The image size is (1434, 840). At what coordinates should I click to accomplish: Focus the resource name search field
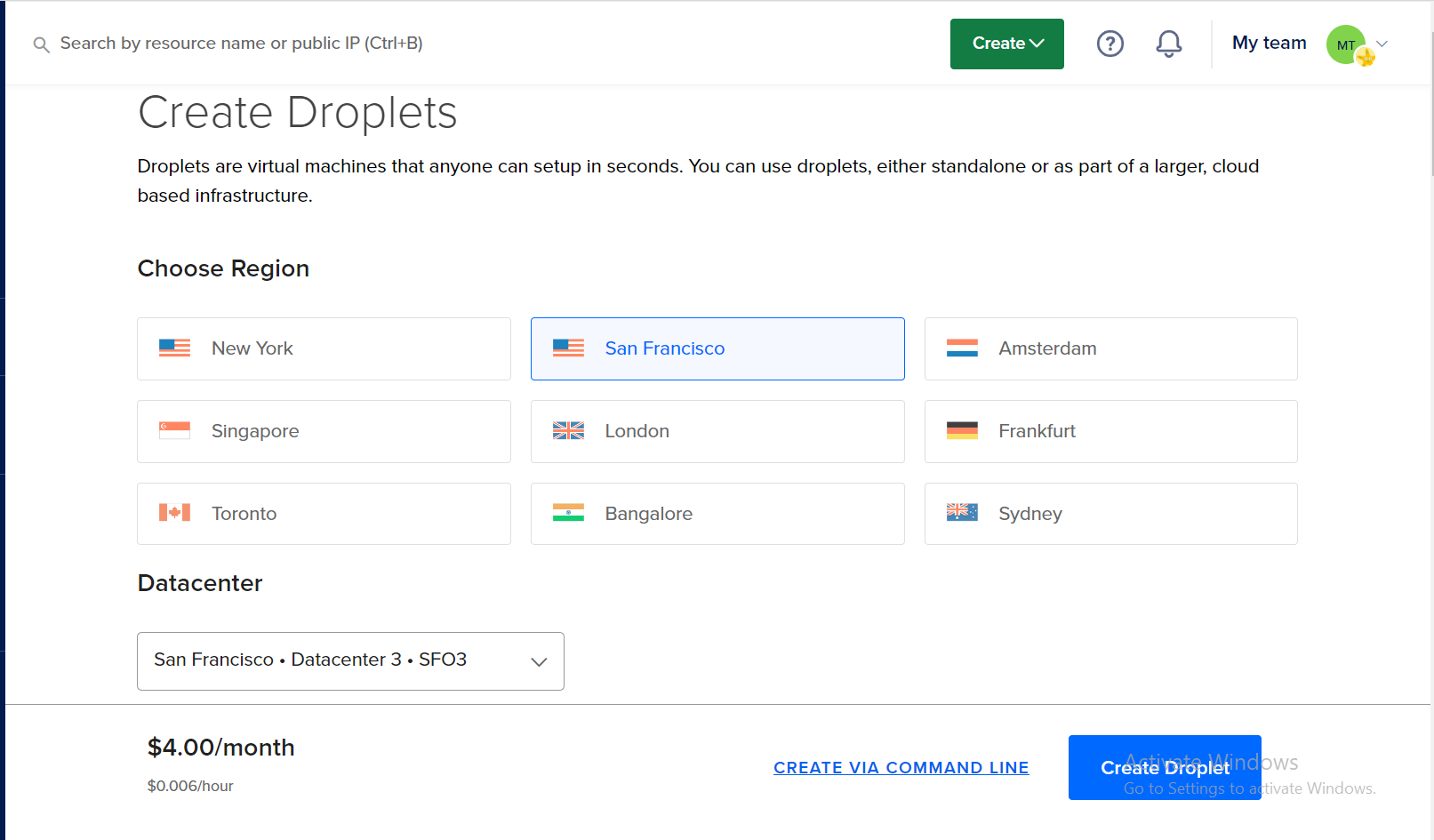tap(242, 44)
